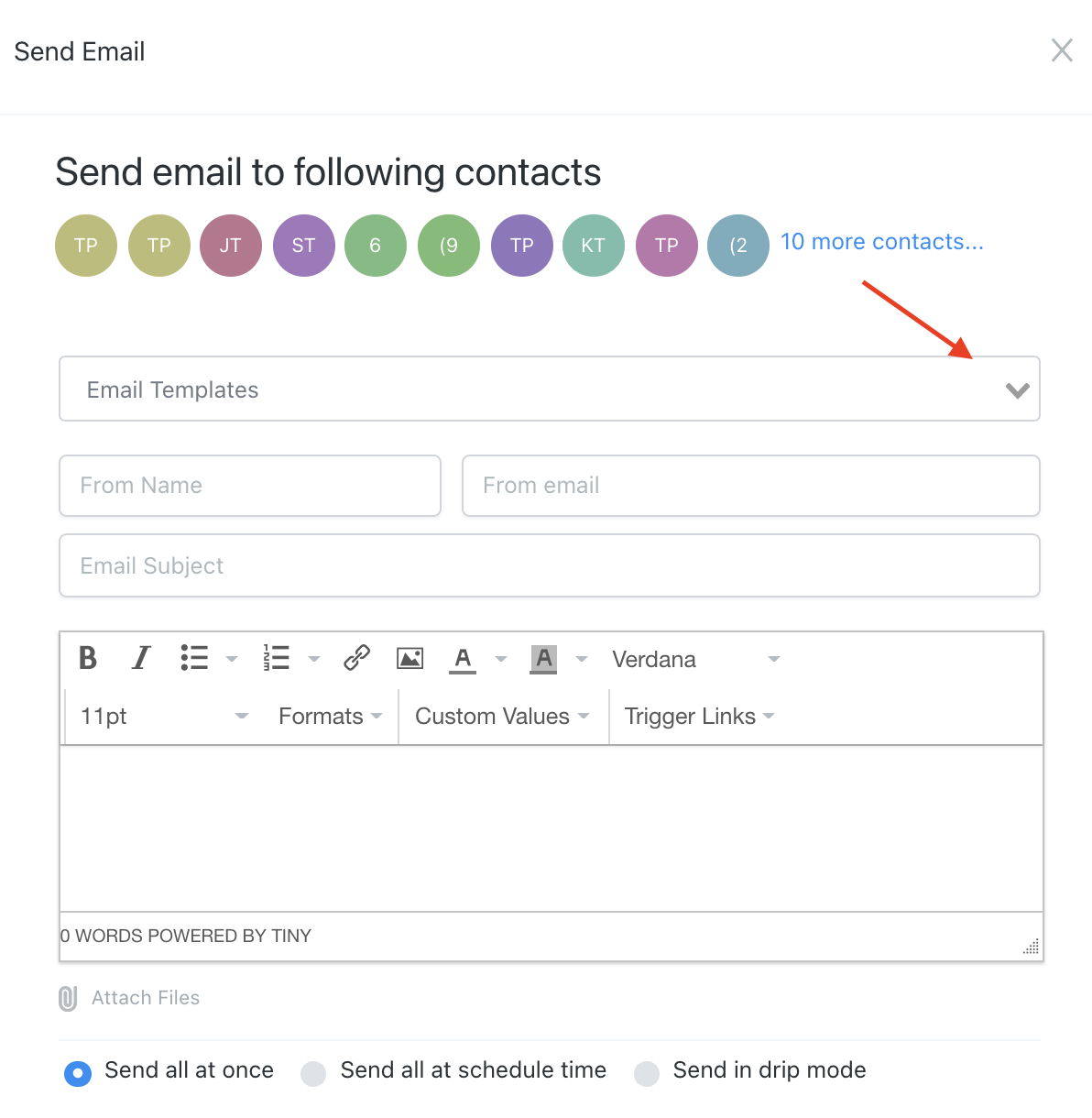Insert an image with the picture icon
1092x1118 pixels.
point(409,658)
